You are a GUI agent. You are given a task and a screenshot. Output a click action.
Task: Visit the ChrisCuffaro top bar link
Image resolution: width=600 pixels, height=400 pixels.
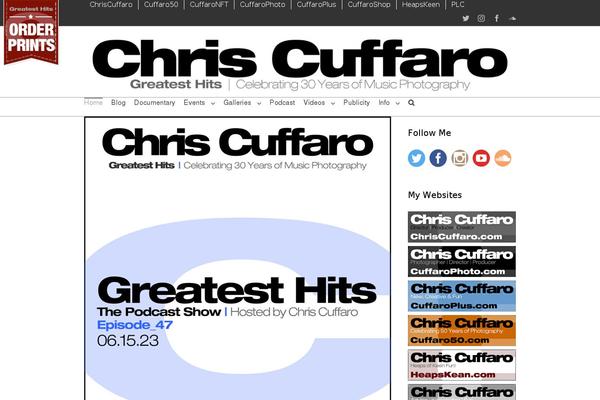[x=111, y=5]
